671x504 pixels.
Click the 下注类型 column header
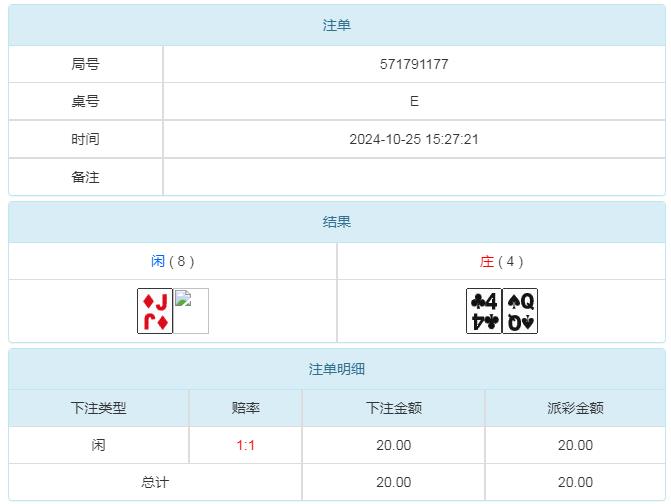[99, 408]
